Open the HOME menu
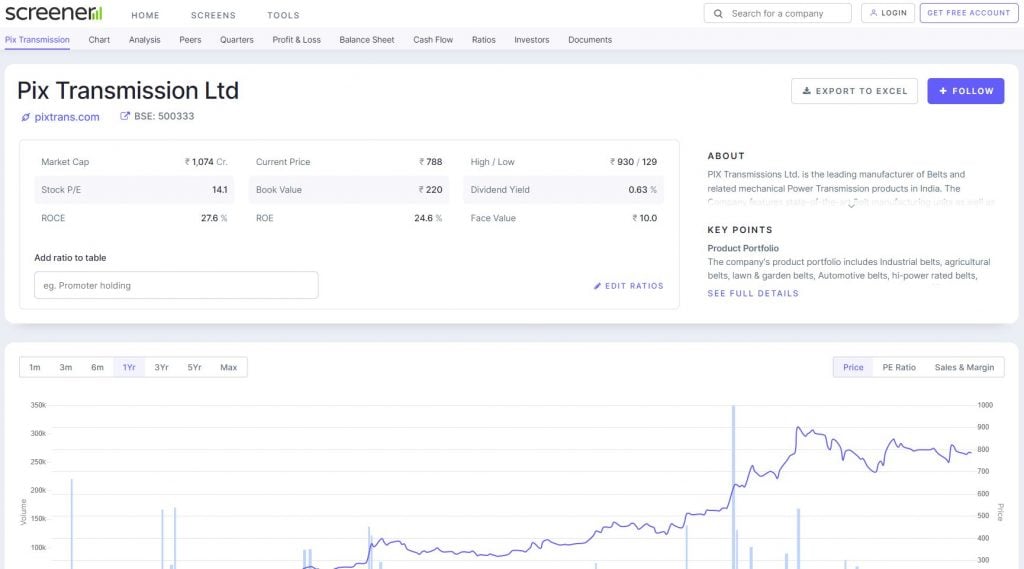 pos(145,15)
